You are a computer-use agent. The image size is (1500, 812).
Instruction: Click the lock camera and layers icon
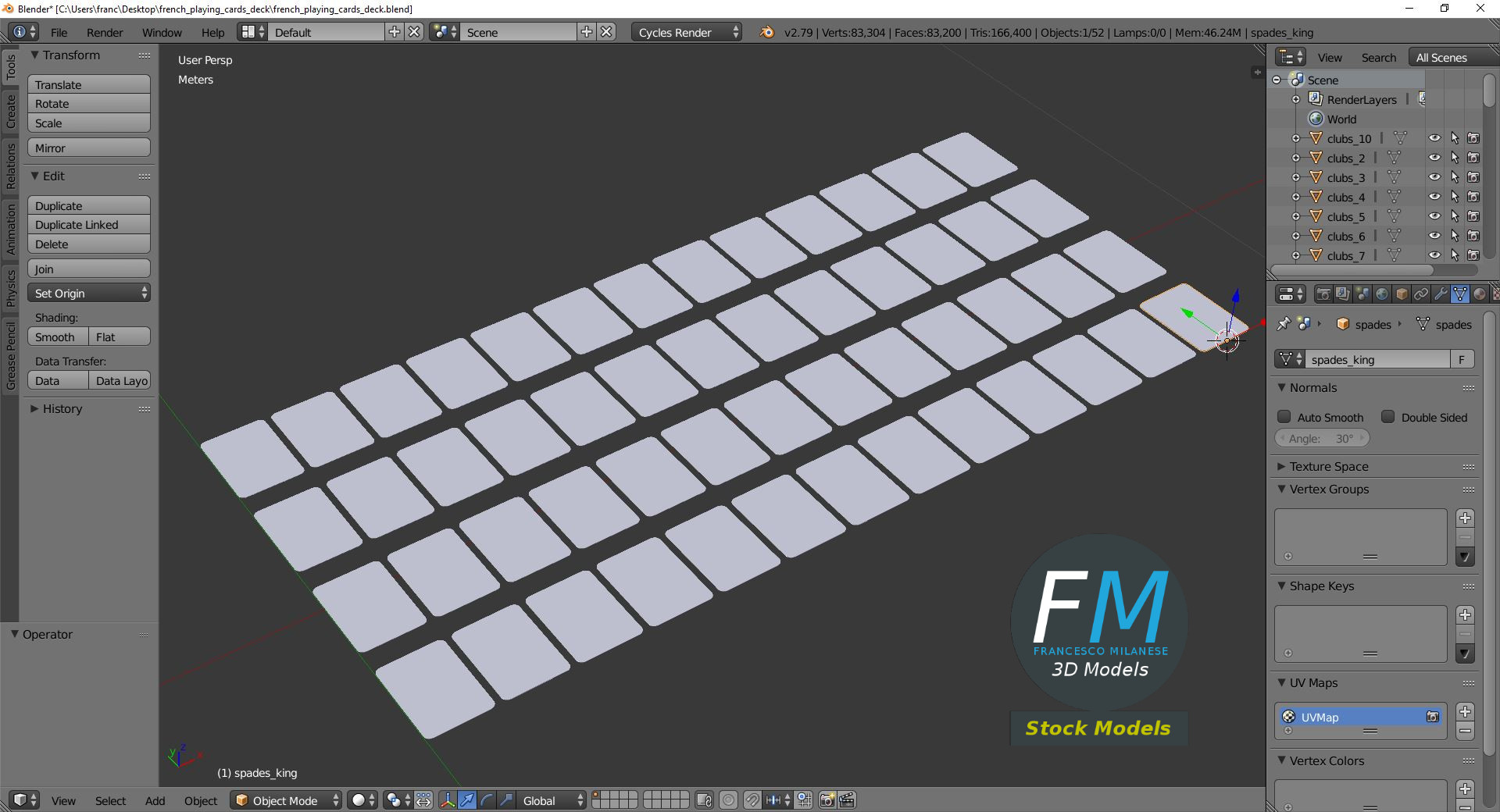[704, 800]
